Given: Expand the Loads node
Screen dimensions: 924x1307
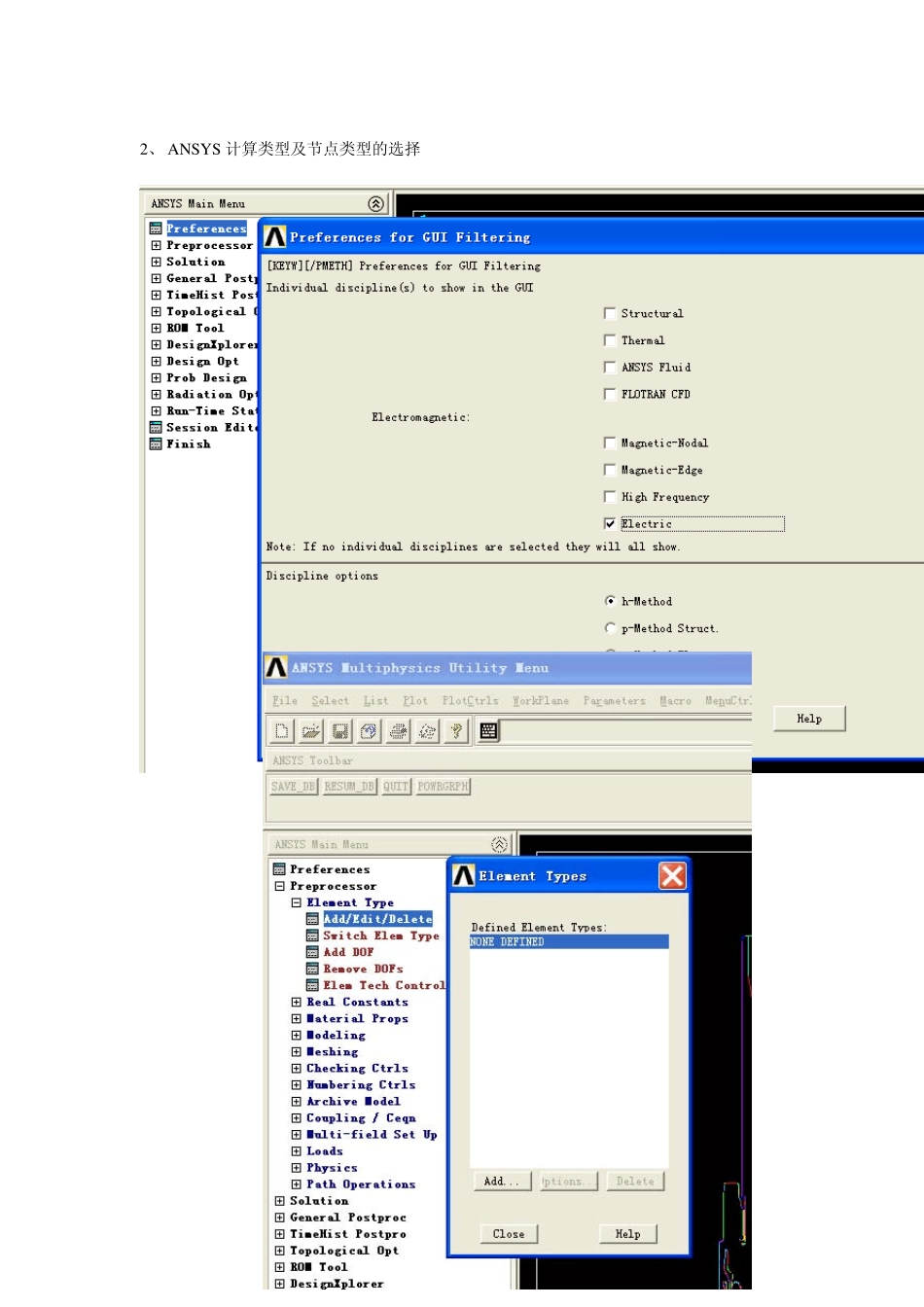Looking at the screenshot, I should (x=296, y=1150).
